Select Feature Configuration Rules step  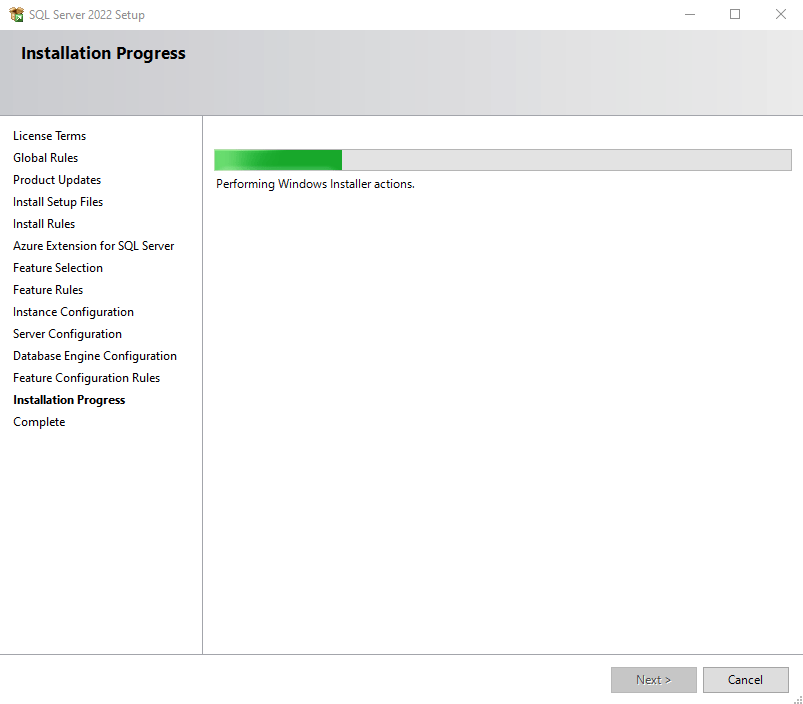click(x=87, y=378)
